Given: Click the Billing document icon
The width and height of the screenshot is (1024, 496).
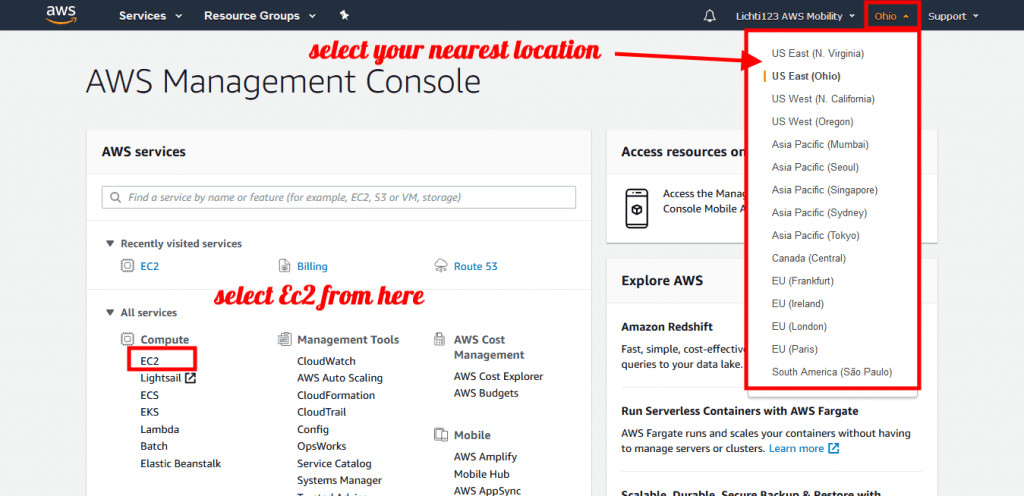Looking at the screenshot, I should [x=284, y=266].
